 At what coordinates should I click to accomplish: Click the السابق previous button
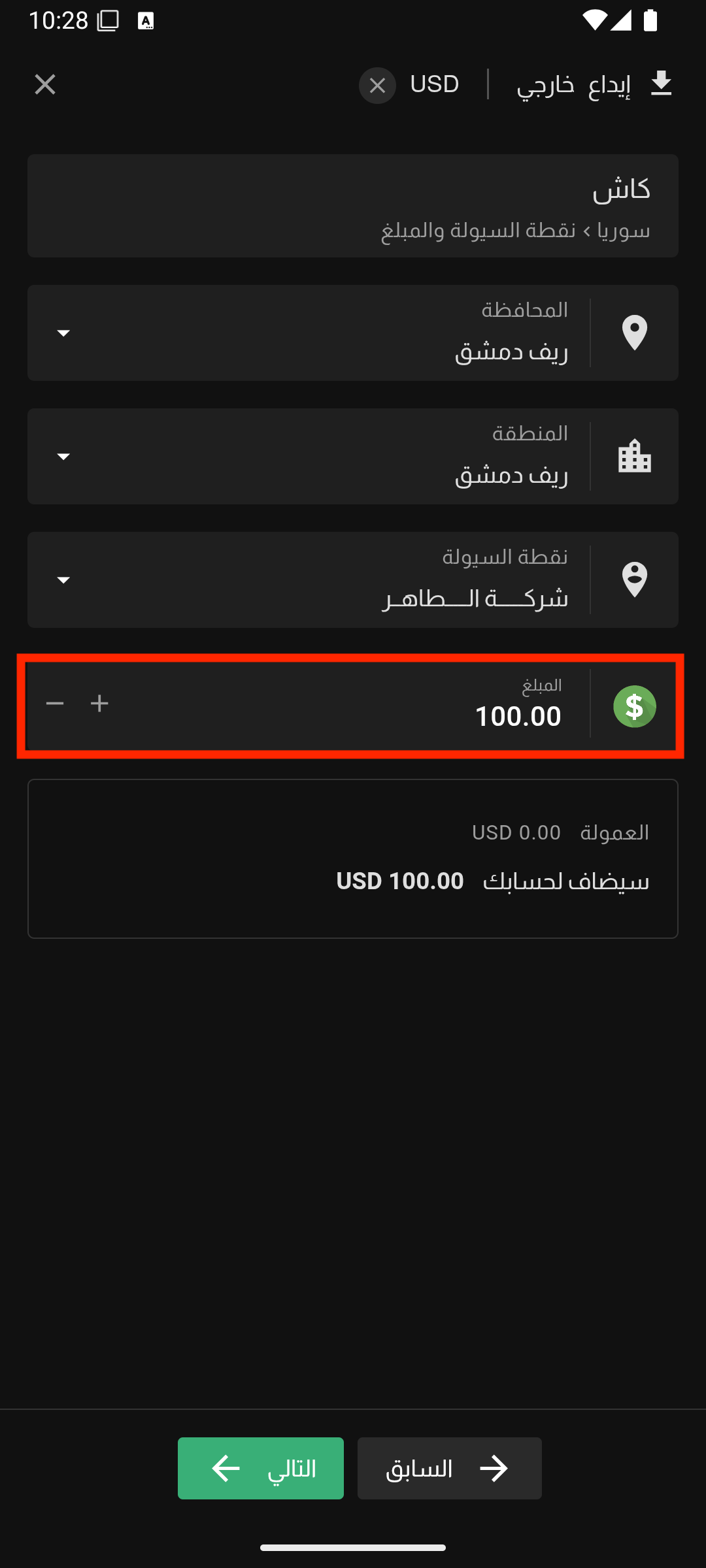coord(450,1468)
